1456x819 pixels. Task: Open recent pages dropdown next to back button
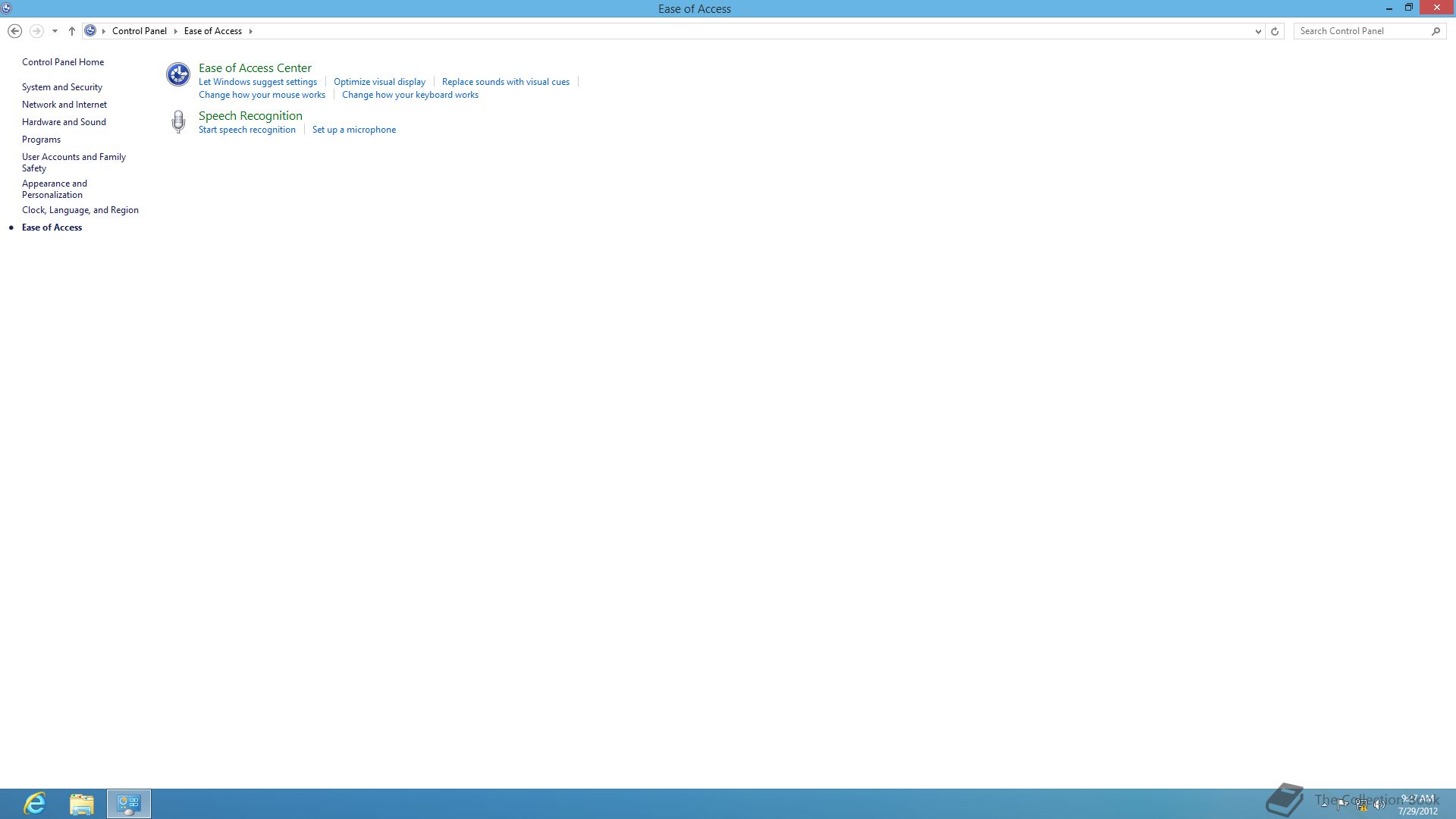(55, 31)
